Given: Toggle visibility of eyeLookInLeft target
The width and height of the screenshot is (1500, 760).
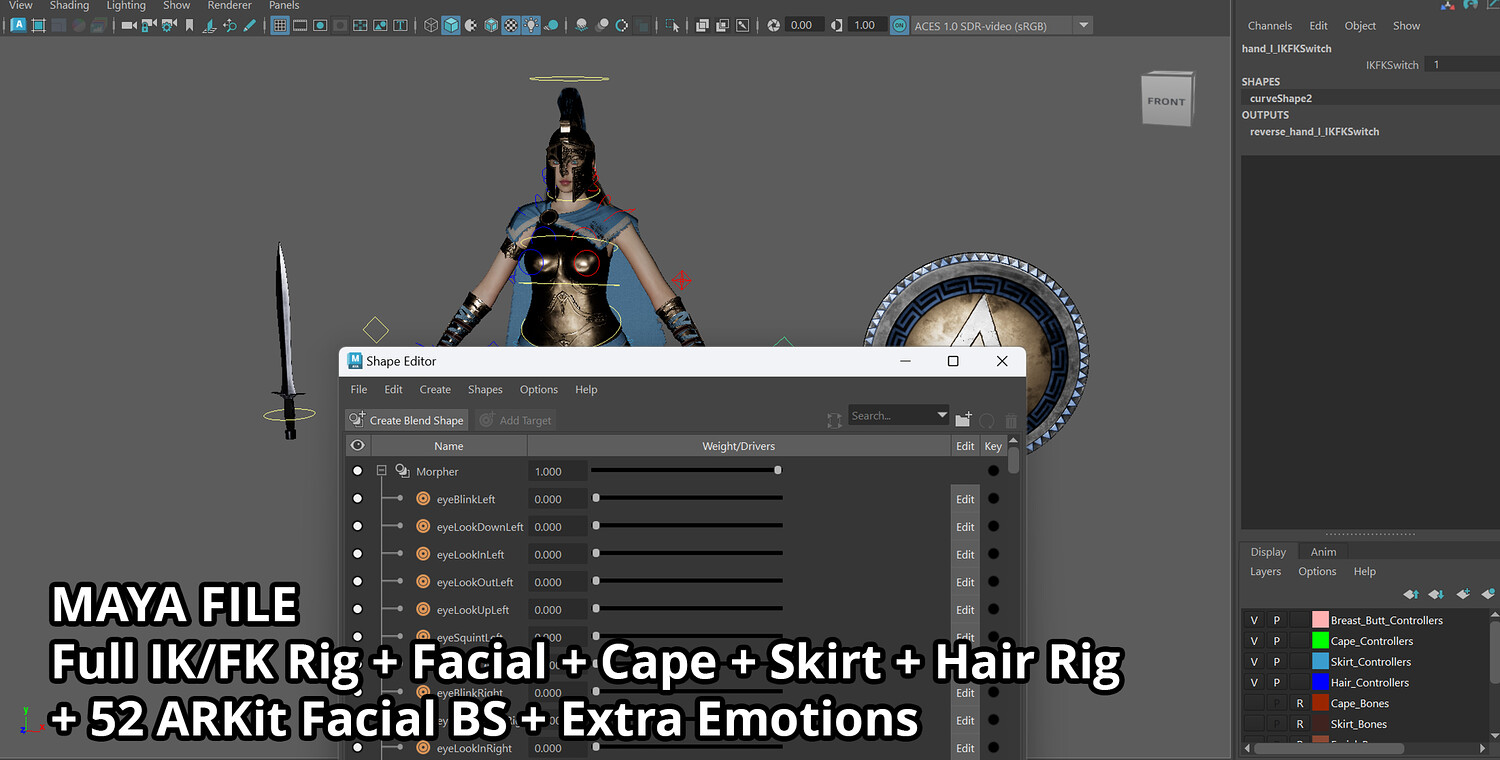Looking at the screenshot, I should [x=358, y=554].
